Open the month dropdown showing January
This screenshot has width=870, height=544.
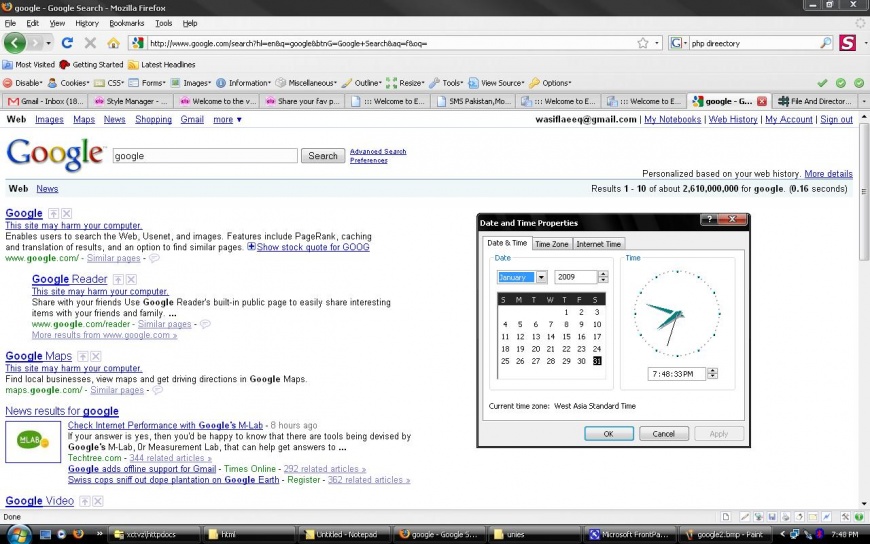coord(541,277)
